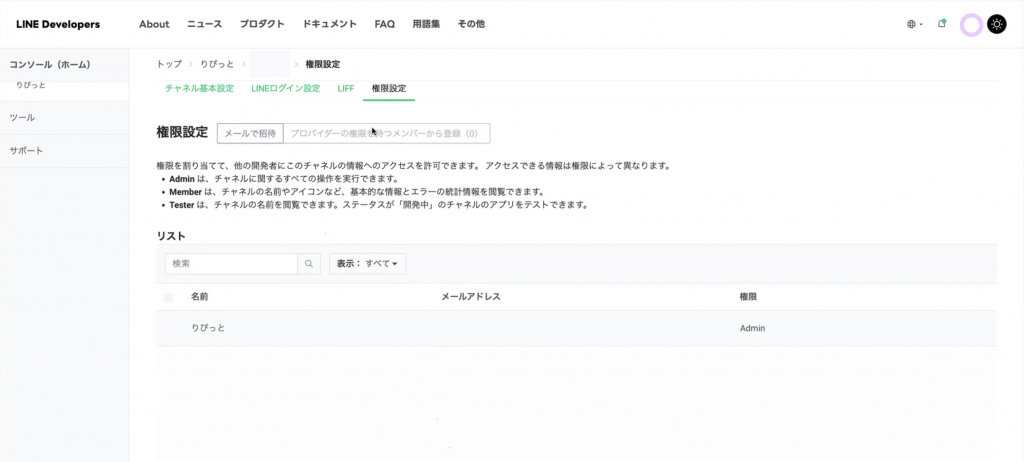Click the メールで招待 button
1024x462 pixels.
[x=250, y=133]
